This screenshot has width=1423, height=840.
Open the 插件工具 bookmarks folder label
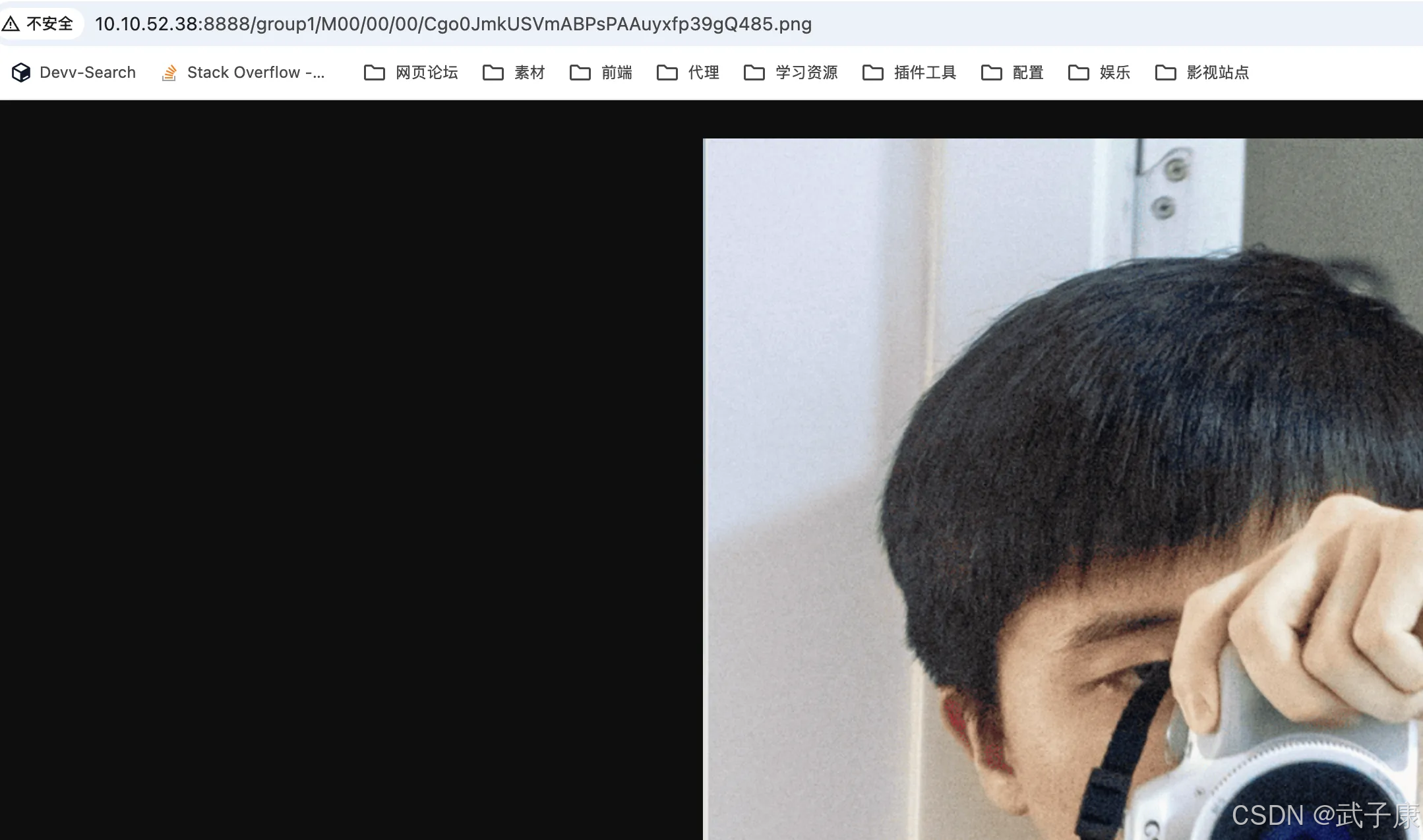(924, 73)
